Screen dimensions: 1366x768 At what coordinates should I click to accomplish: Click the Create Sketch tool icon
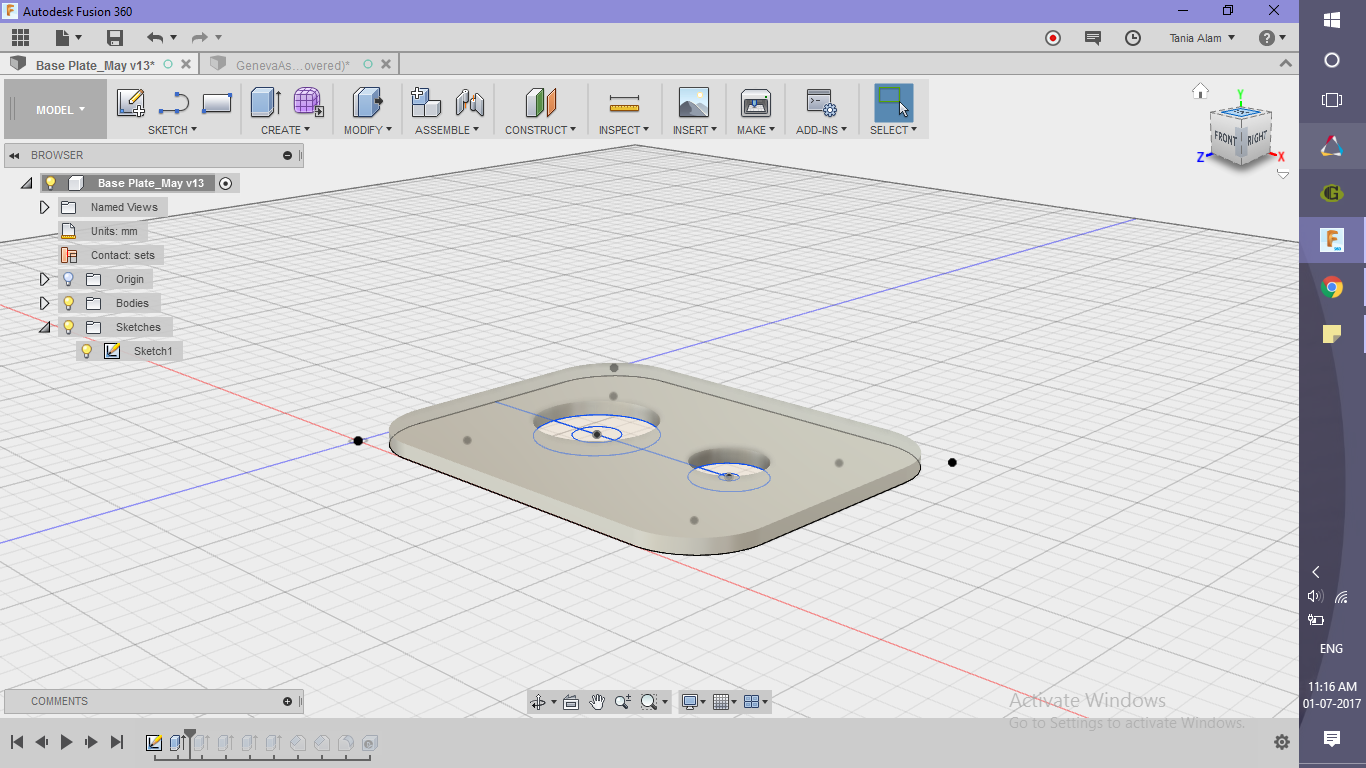[131, 103]
